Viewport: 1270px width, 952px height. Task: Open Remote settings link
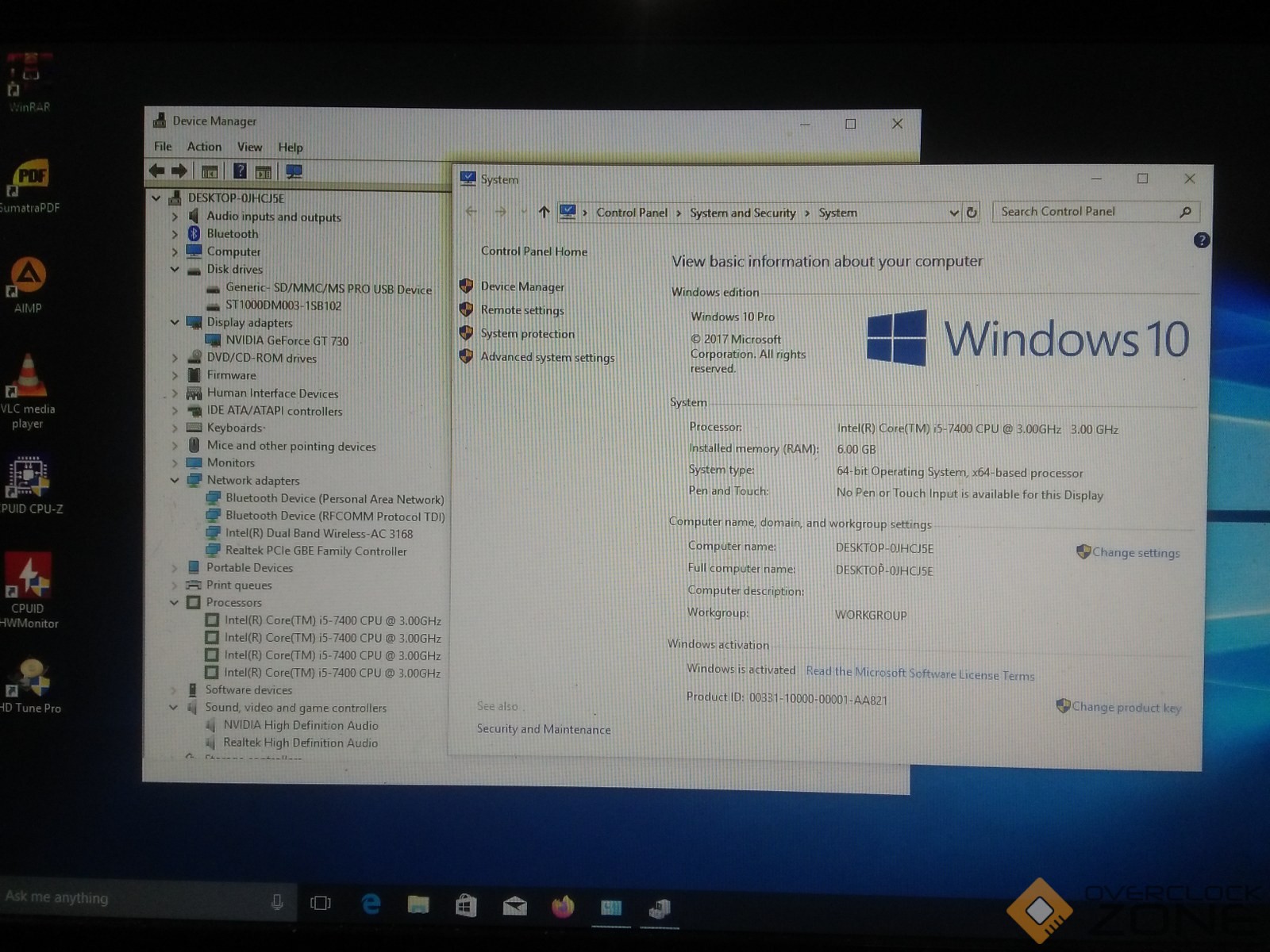[x=522, y=310]
